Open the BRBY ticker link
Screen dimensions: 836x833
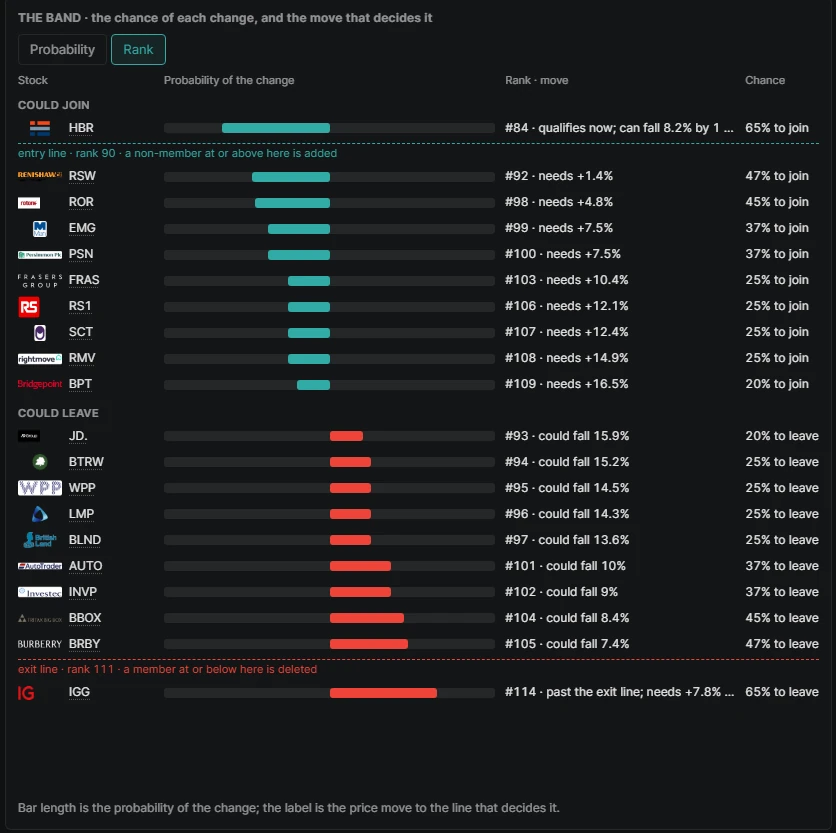[x=84, y=644]
